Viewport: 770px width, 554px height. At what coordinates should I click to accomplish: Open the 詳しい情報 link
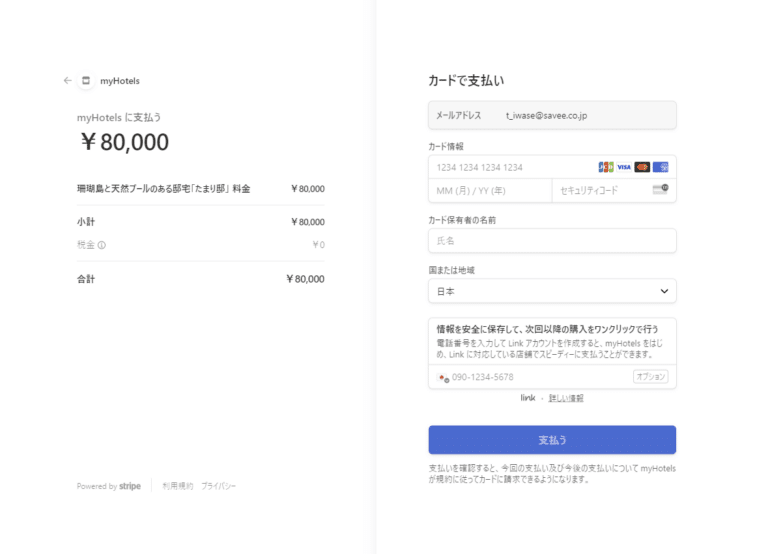[x=566, y=398]
